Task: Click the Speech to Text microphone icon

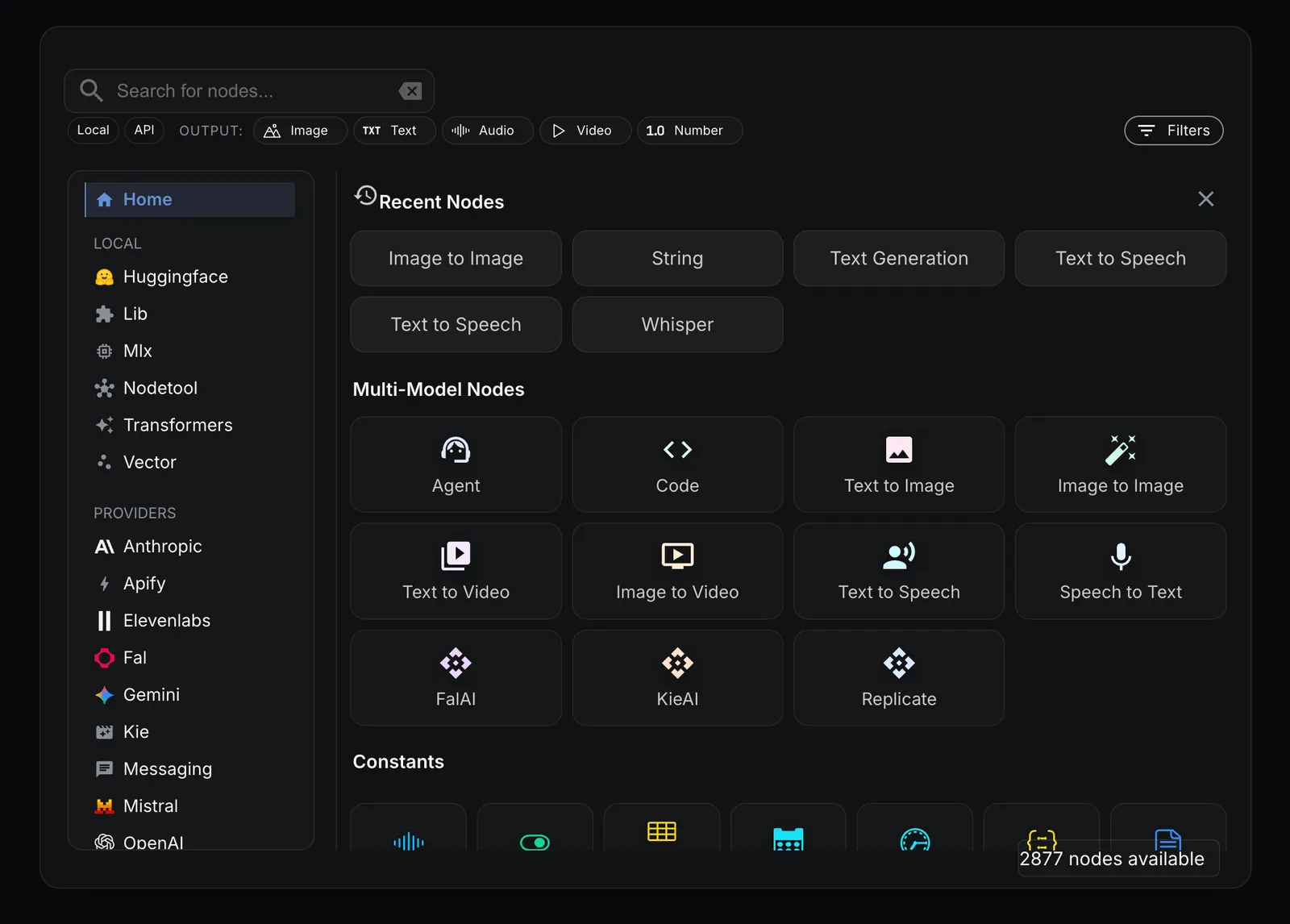Action: pos(1121,556)
